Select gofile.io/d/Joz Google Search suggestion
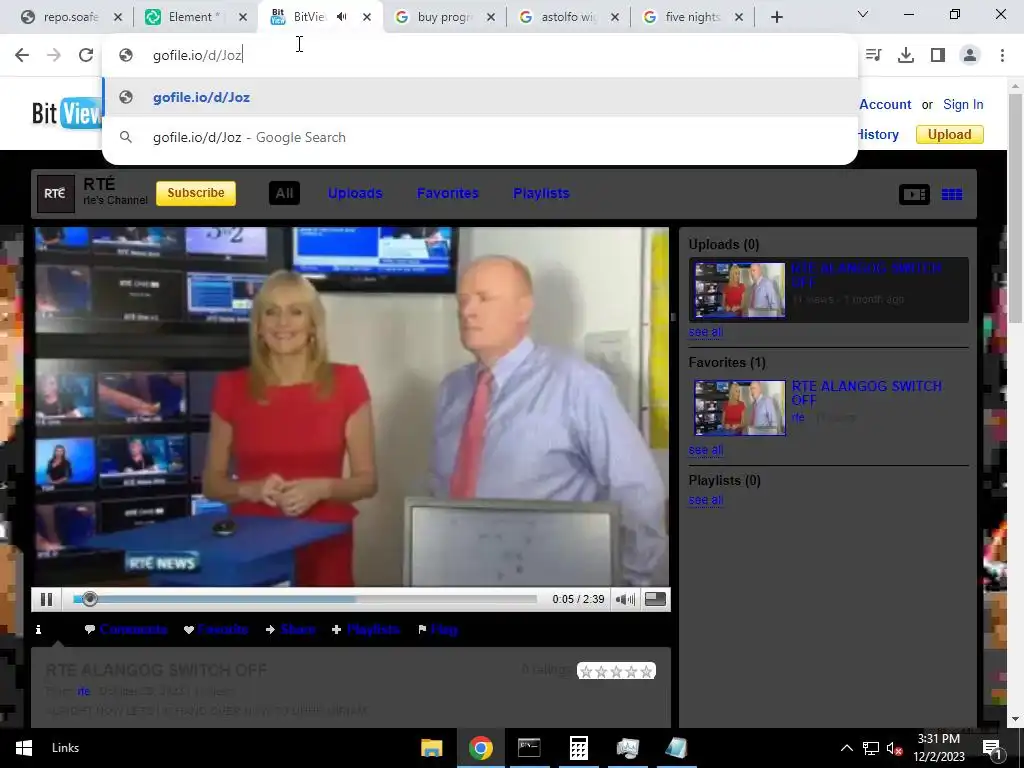1024x768 pixels. pos(480,137)
